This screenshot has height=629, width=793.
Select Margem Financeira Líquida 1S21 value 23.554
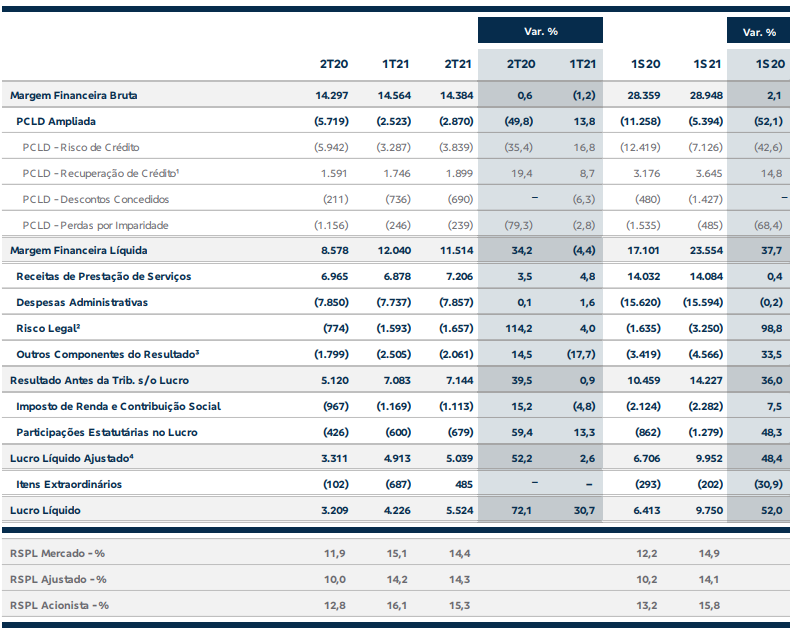point(707,250)
